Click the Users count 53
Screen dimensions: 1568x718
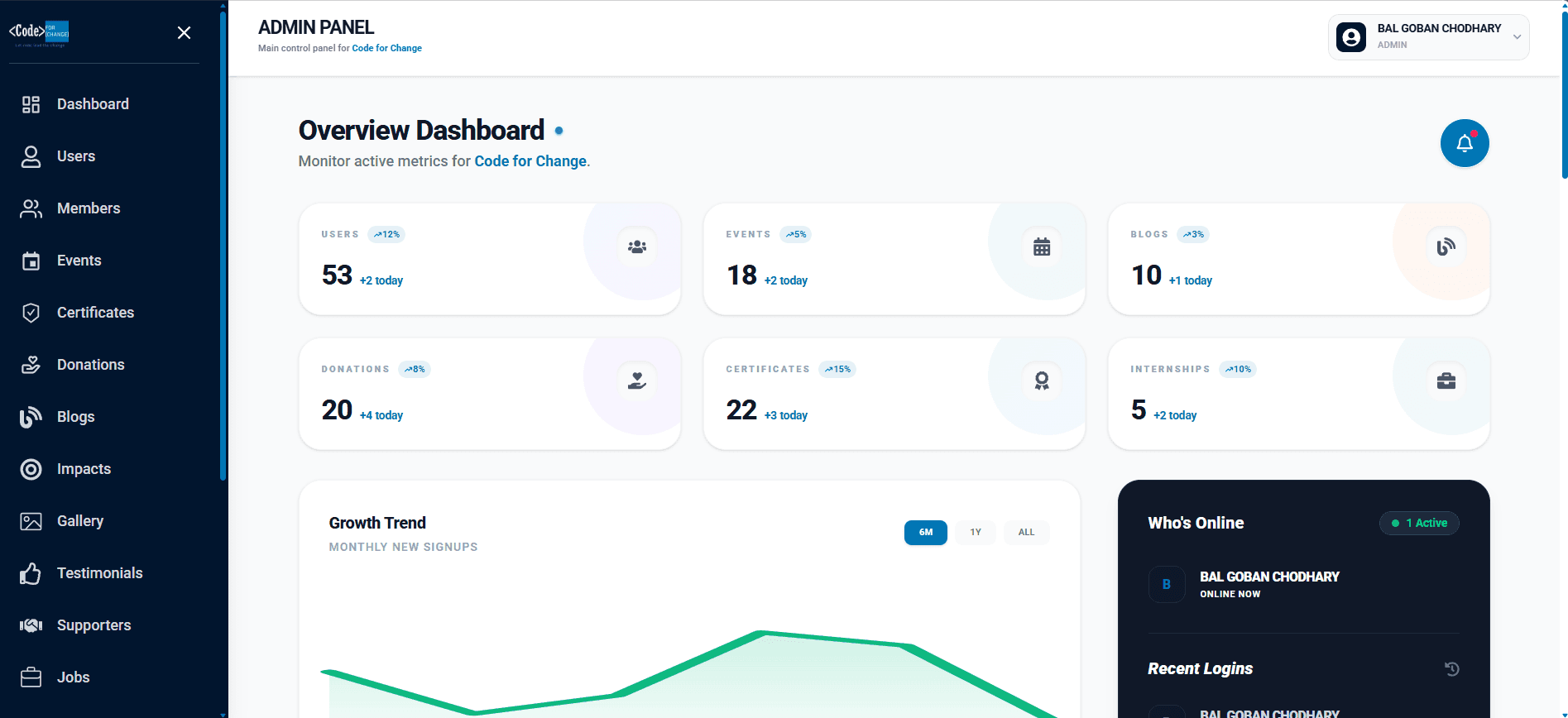337,275
